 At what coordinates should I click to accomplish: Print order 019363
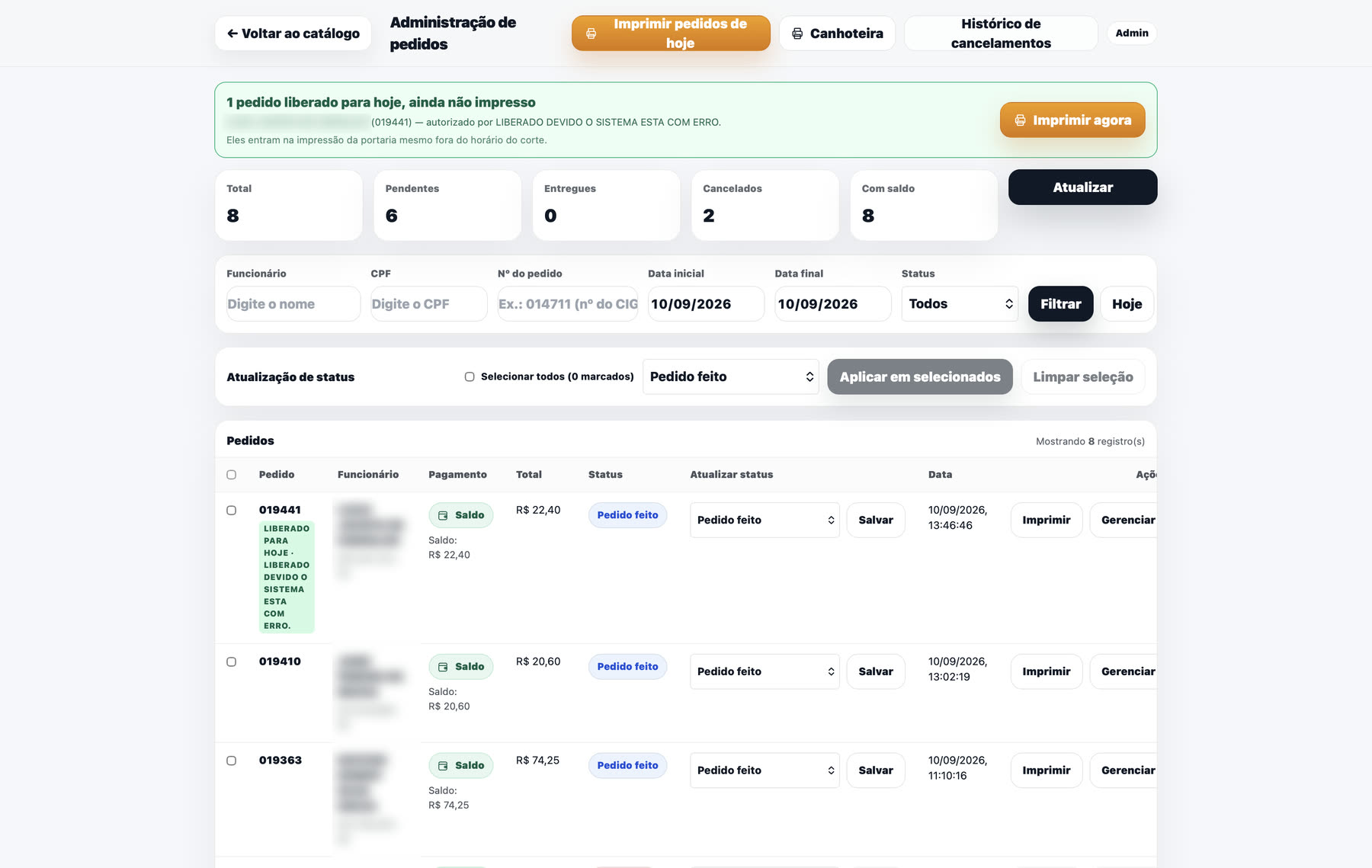pos(1047,770)
